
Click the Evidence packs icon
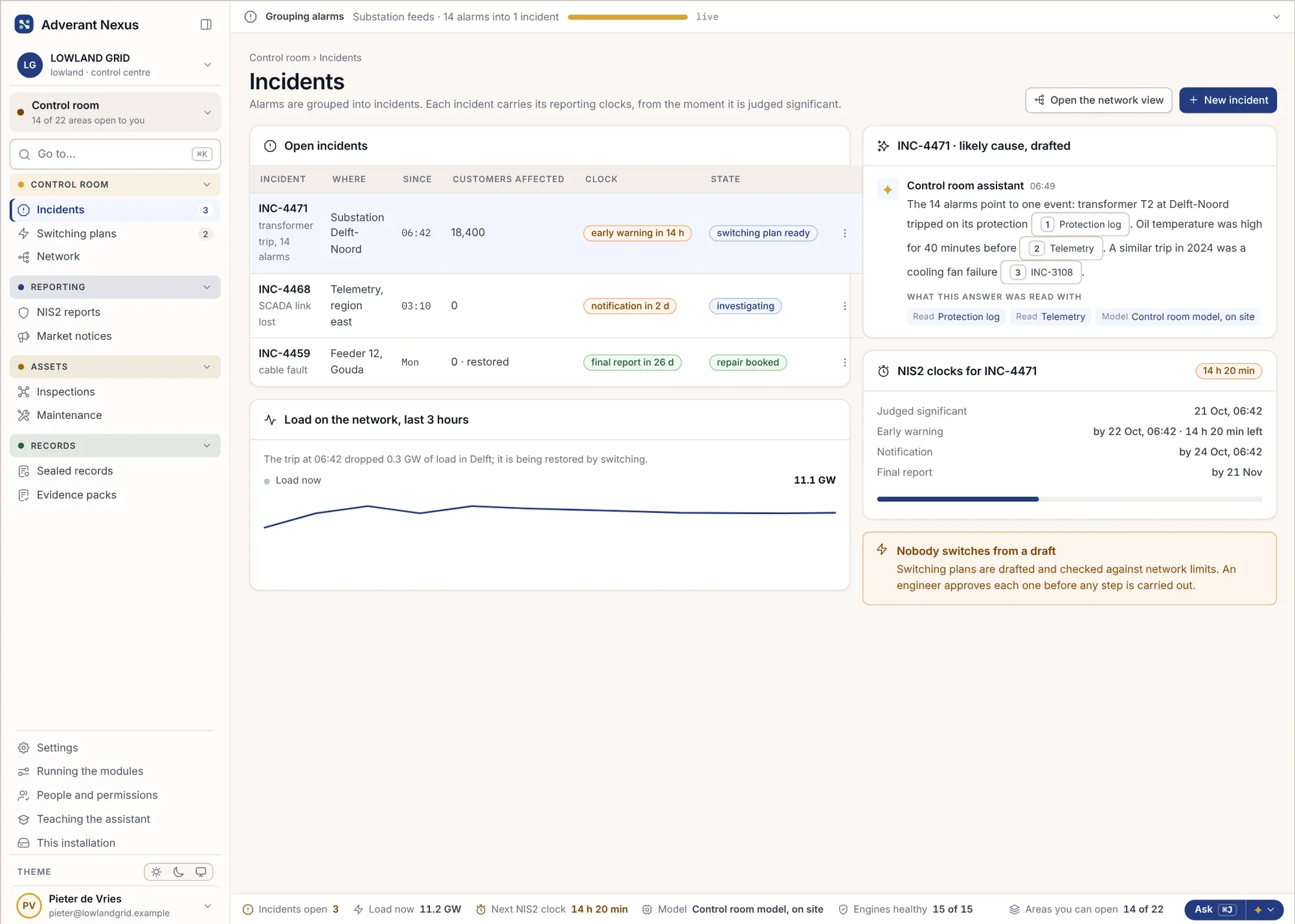(x=24, y=495)
